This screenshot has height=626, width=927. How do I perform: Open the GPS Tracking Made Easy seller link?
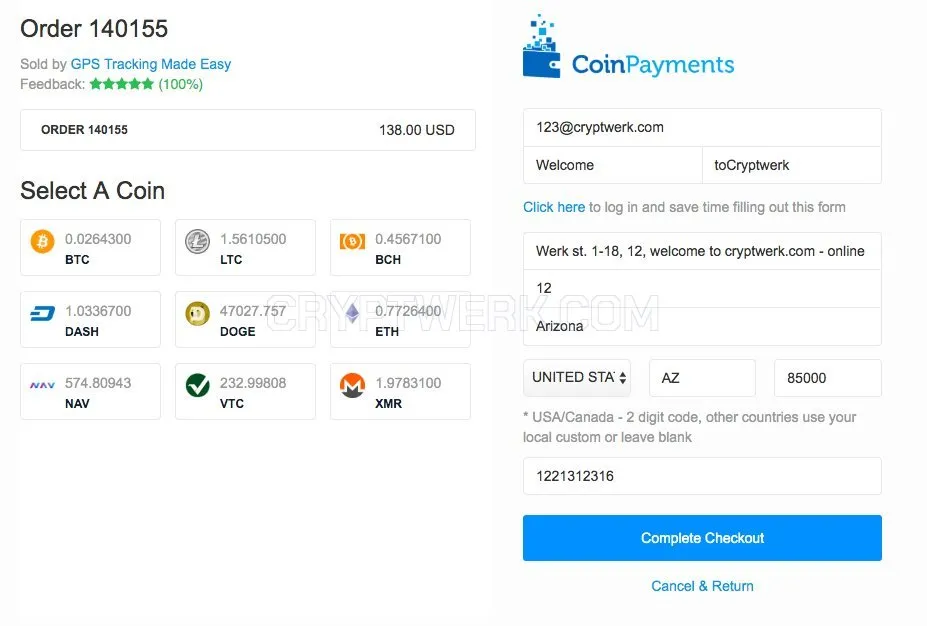point(151,64)
